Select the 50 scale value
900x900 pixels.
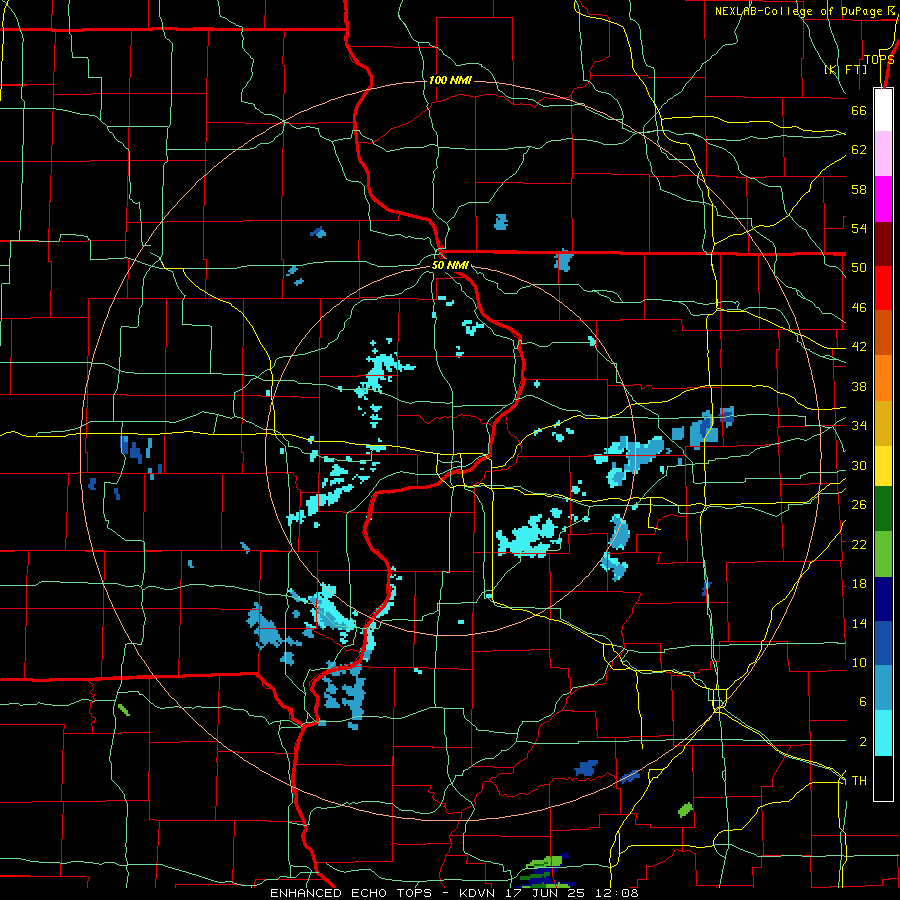click(859, 268)
